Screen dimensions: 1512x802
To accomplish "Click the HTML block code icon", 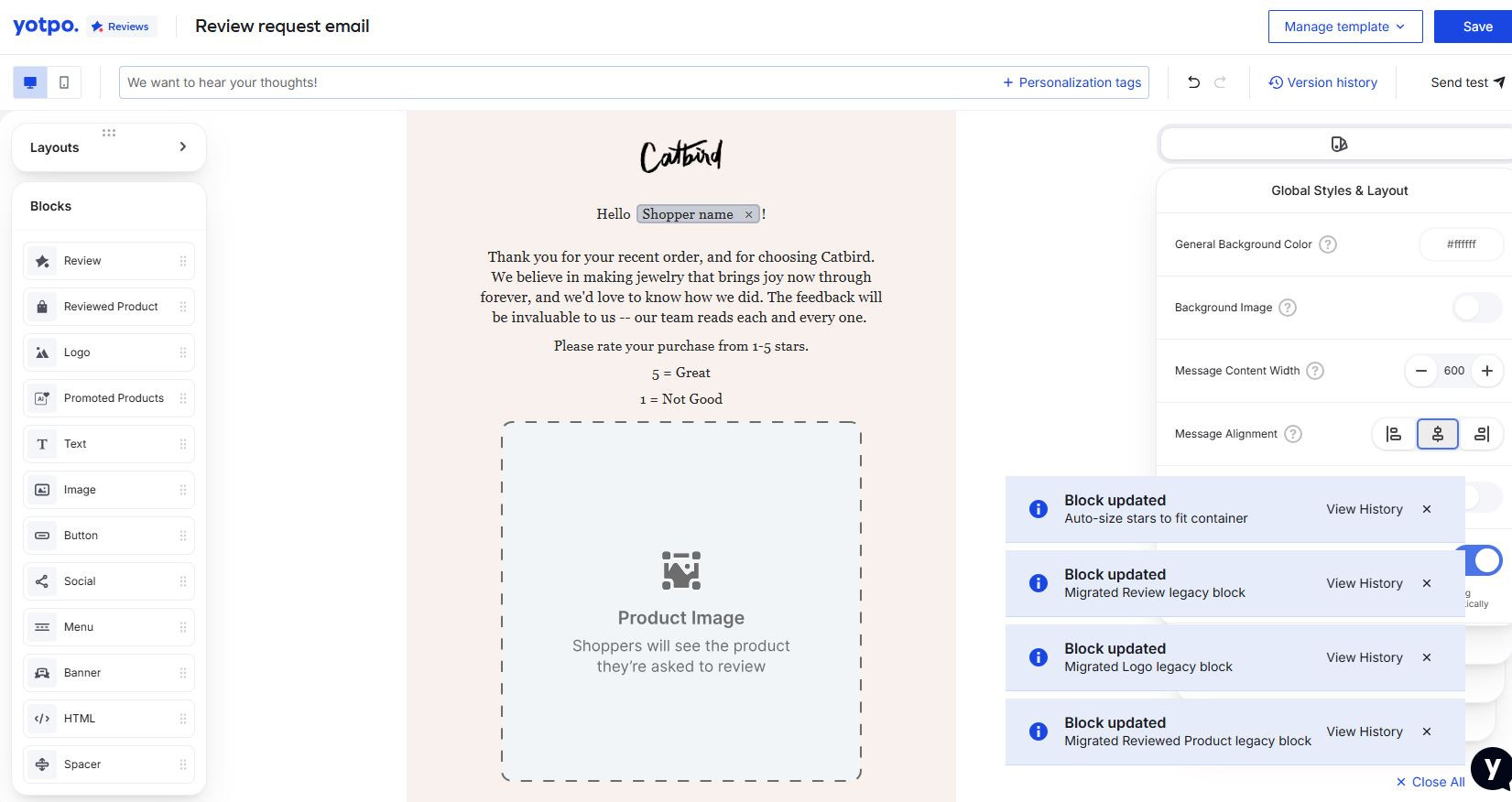I will point(42,719).
